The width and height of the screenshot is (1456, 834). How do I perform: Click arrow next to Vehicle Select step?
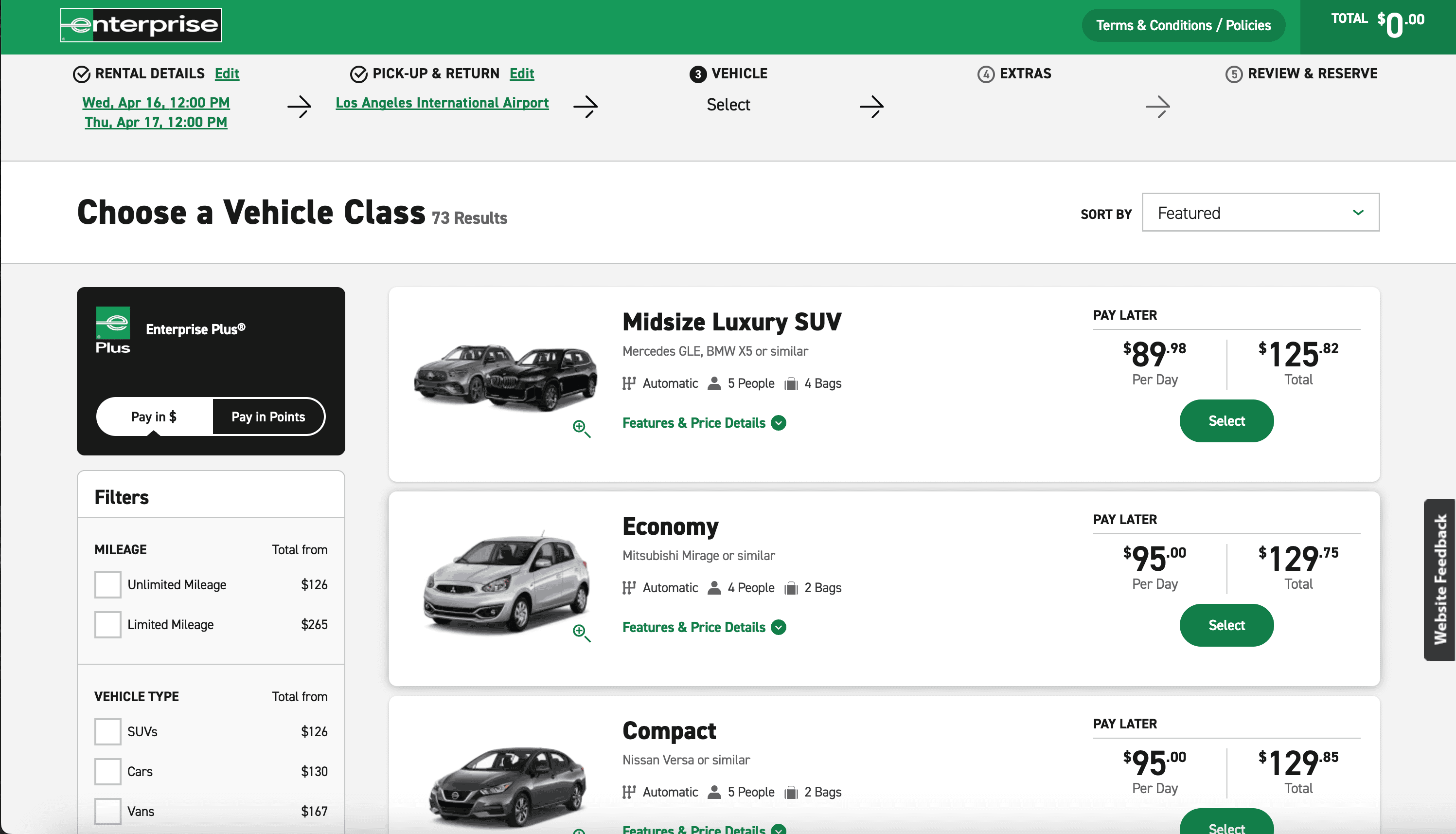[x=871, y=107]
